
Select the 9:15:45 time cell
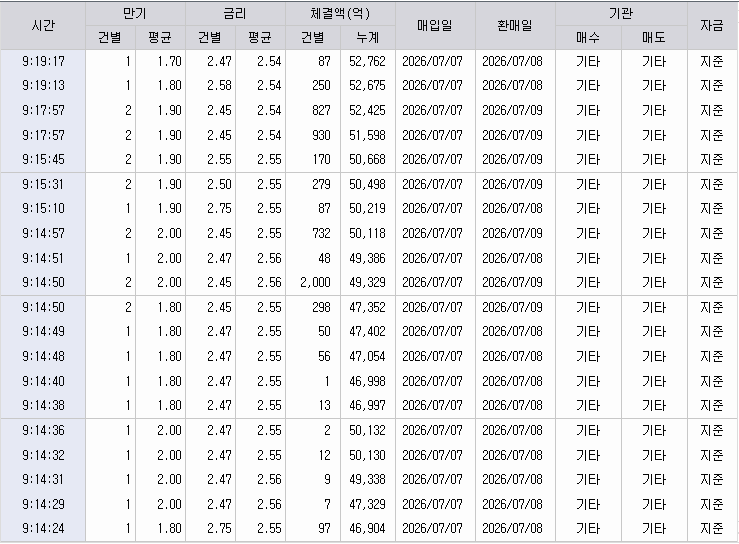click(43, 159)
